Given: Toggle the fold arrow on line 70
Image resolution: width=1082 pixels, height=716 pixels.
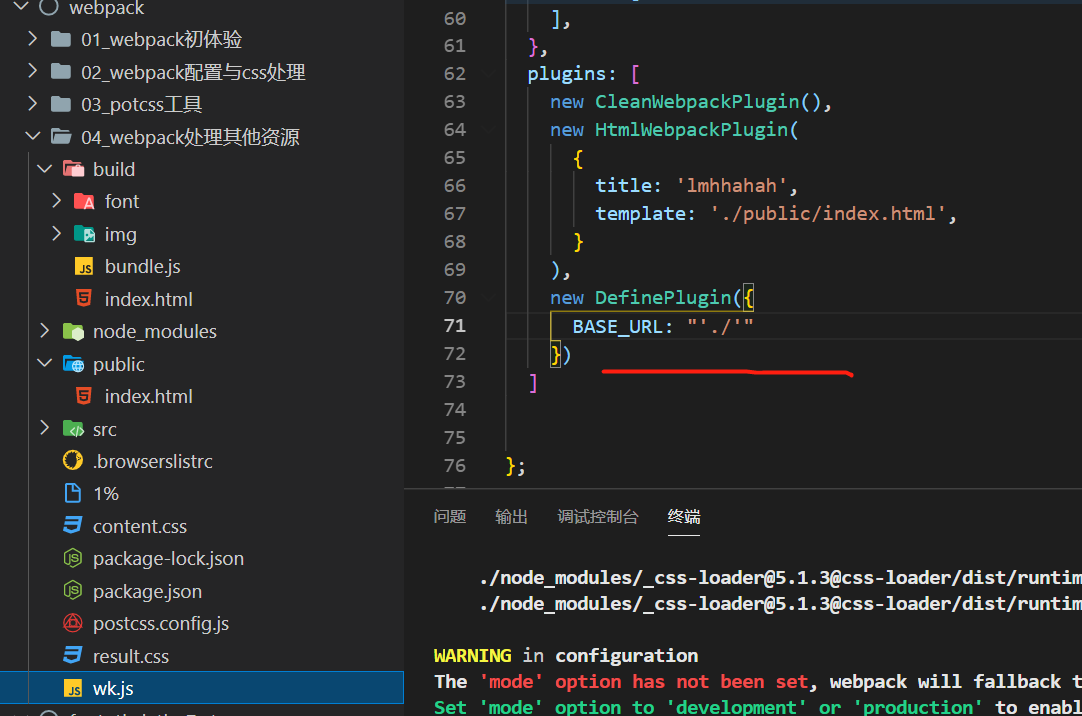Looking at the screenshot, I should point(489,297).
